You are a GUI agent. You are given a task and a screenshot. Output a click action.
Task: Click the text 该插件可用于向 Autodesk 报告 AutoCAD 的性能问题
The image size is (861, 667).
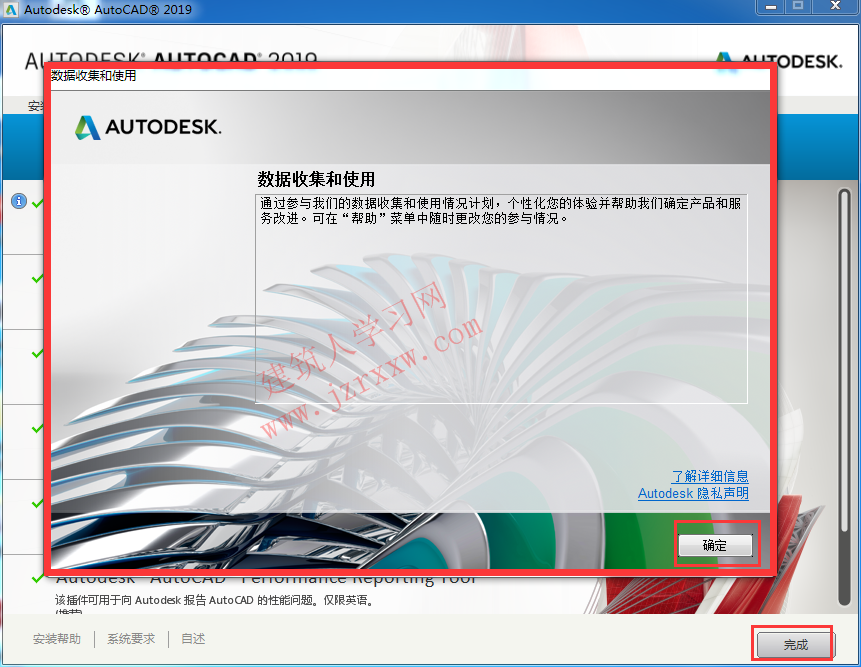[x=215, y=600]
